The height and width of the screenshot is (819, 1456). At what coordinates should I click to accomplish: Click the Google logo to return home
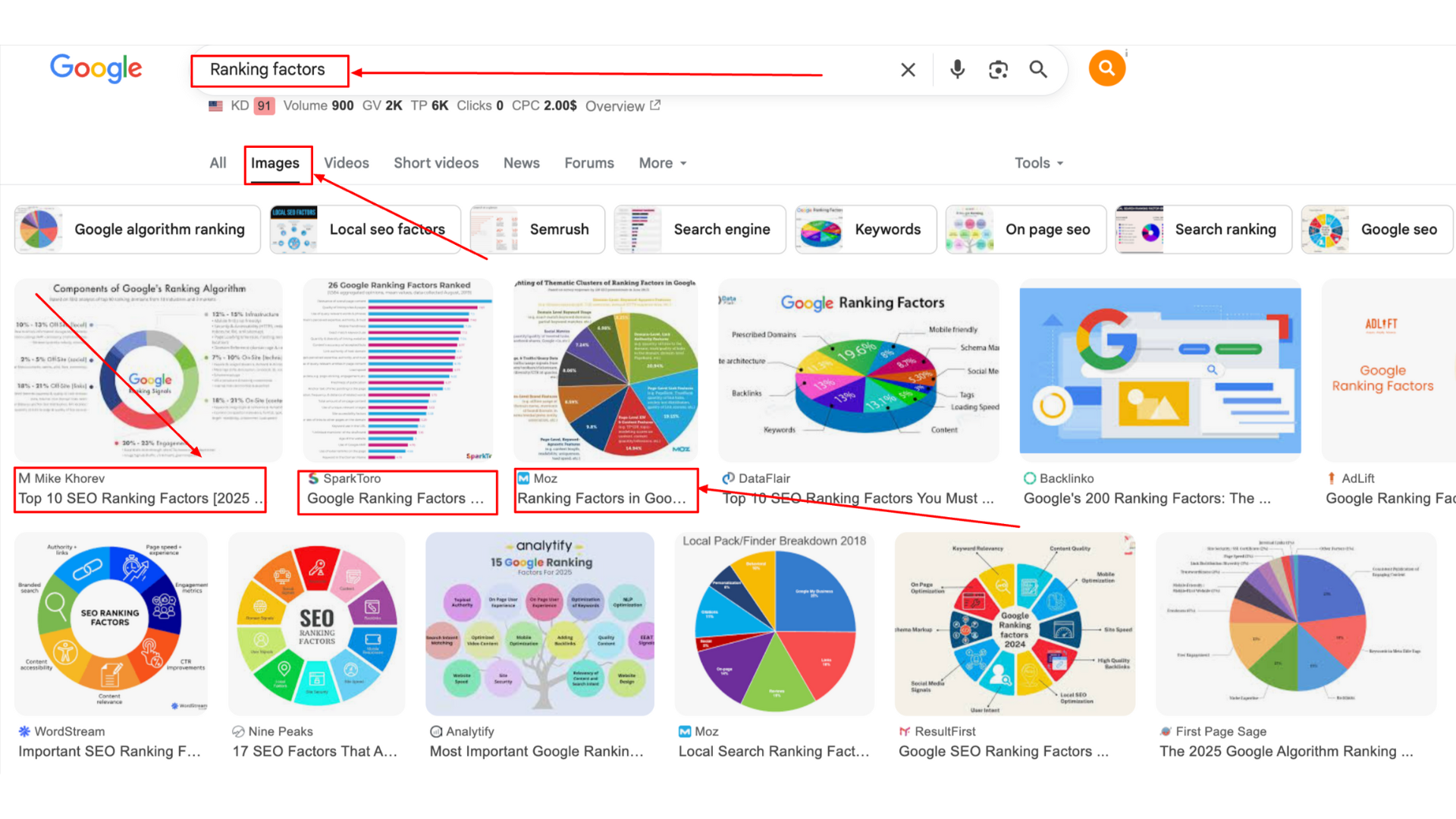96,68
